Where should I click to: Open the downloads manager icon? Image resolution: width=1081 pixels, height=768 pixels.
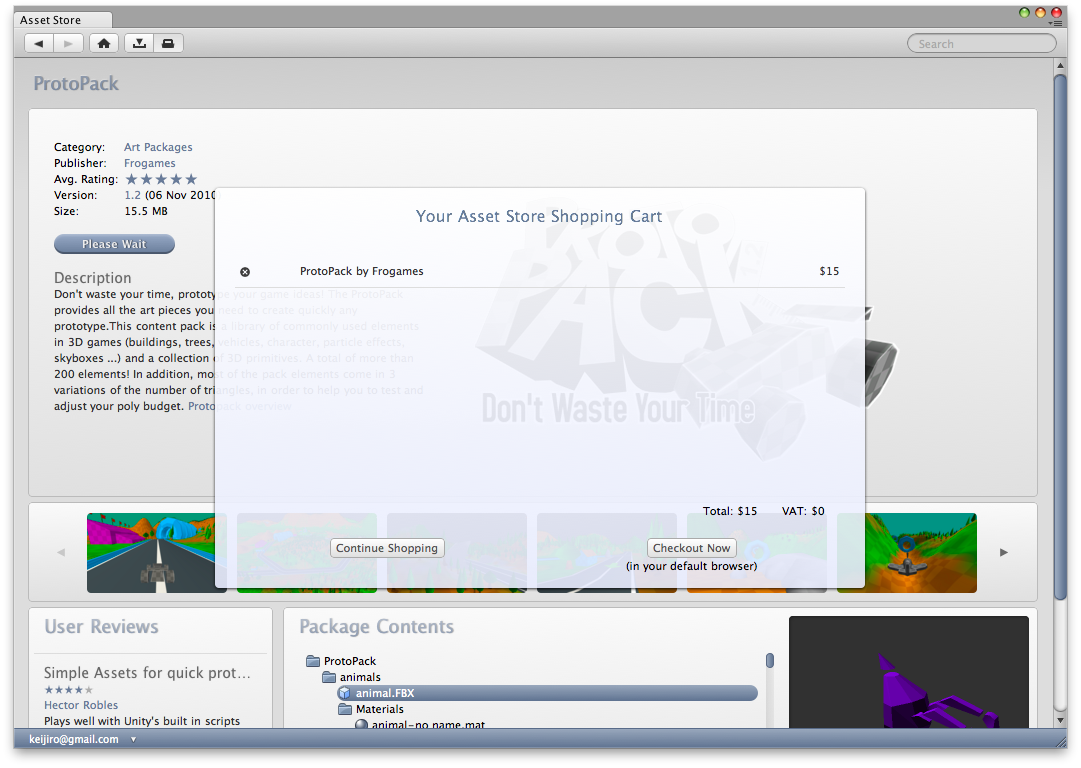pyautogui.click(x=139, y=43)
